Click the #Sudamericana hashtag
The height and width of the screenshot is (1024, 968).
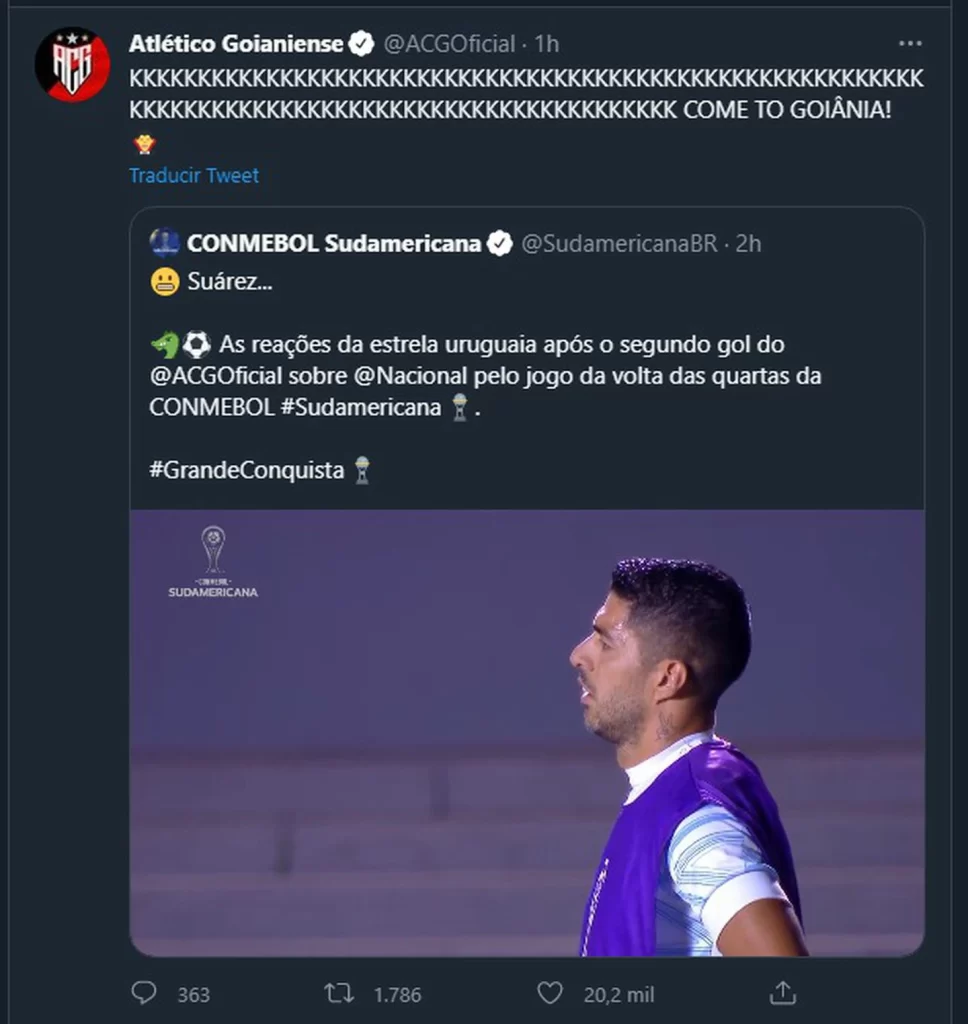tap(371, 407)
